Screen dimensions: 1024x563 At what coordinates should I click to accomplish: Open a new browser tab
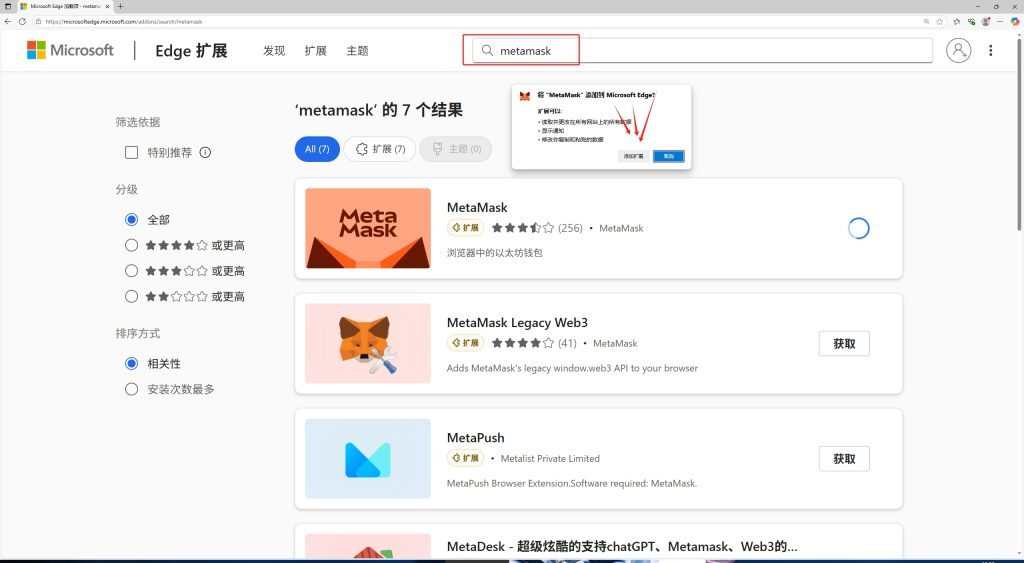point(120,6)
